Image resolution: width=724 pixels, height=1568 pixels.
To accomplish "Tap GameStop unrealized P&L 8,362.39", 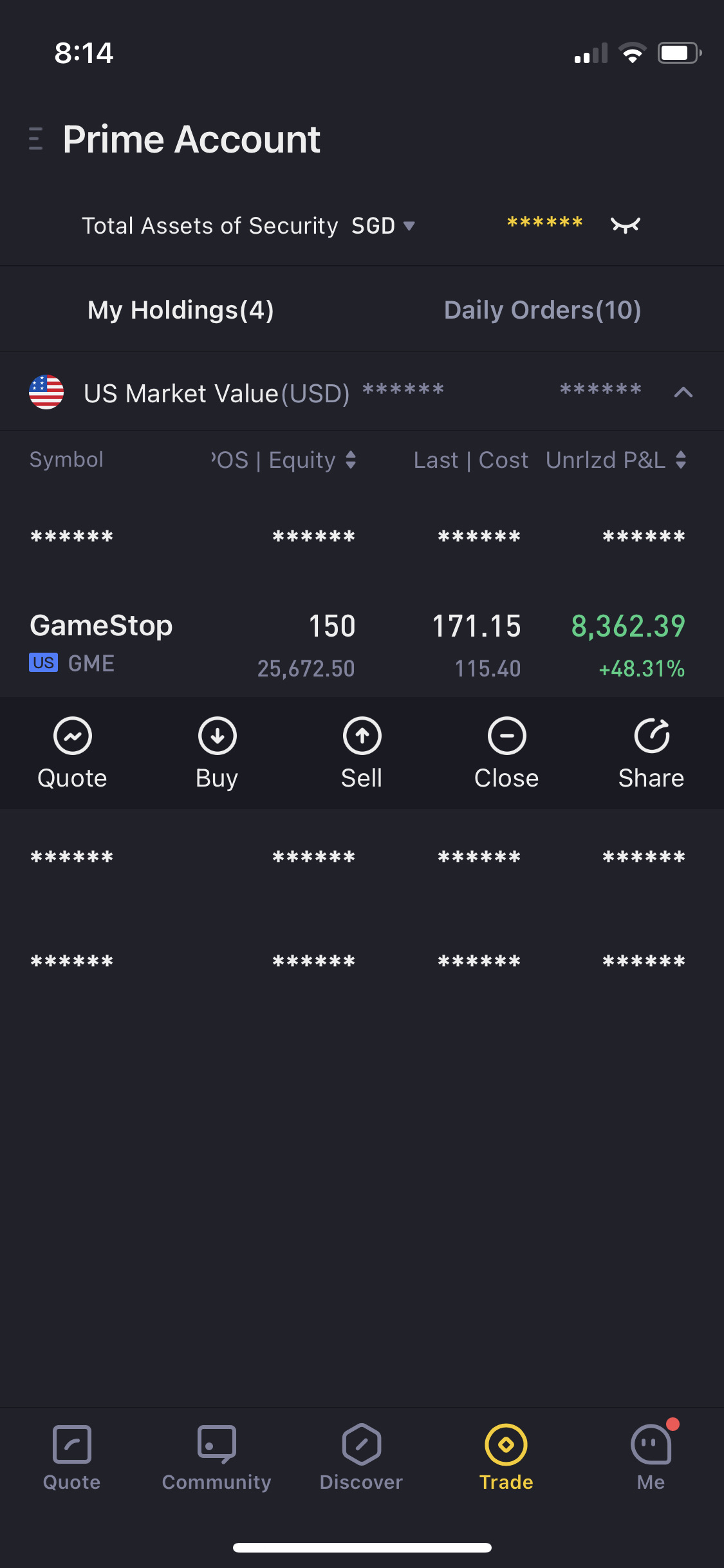I will [628, 626].
